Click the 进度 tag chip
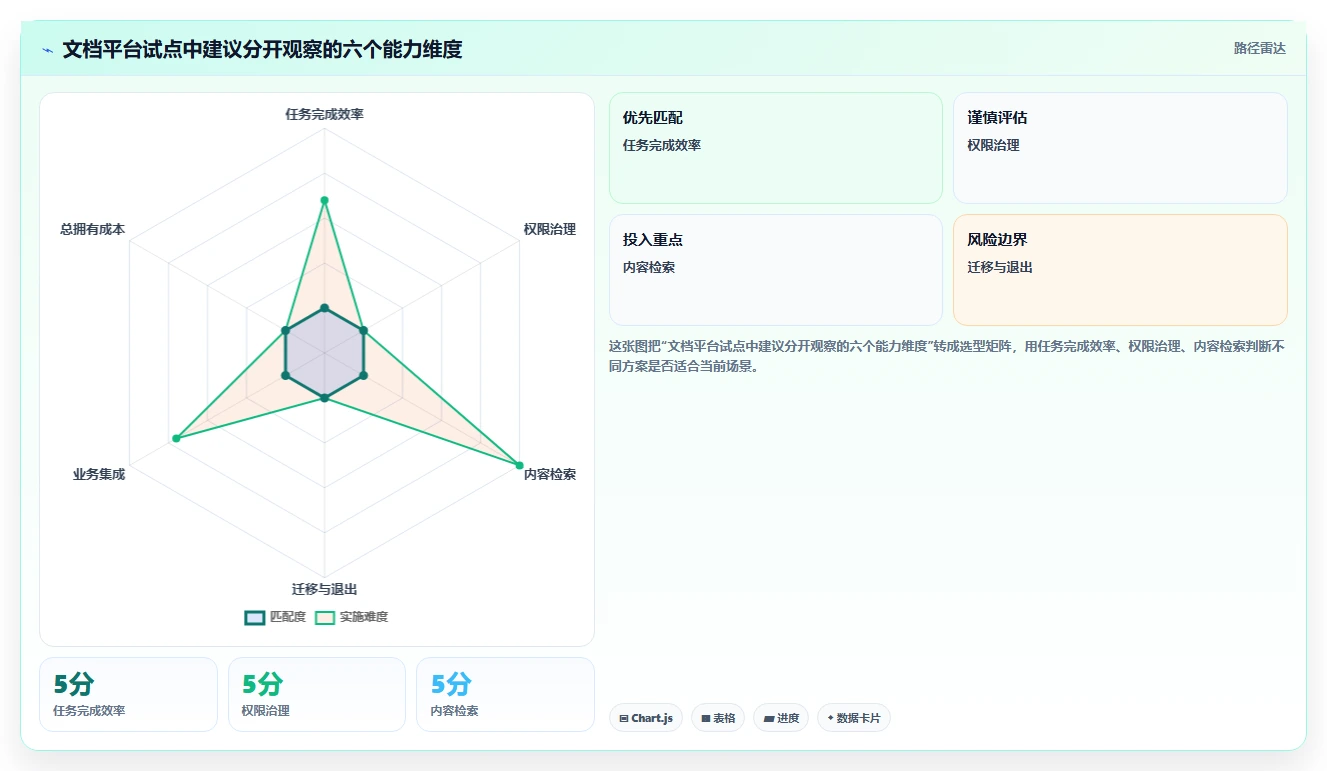This screenshot has width=1327, height=771. coord(781,718)
